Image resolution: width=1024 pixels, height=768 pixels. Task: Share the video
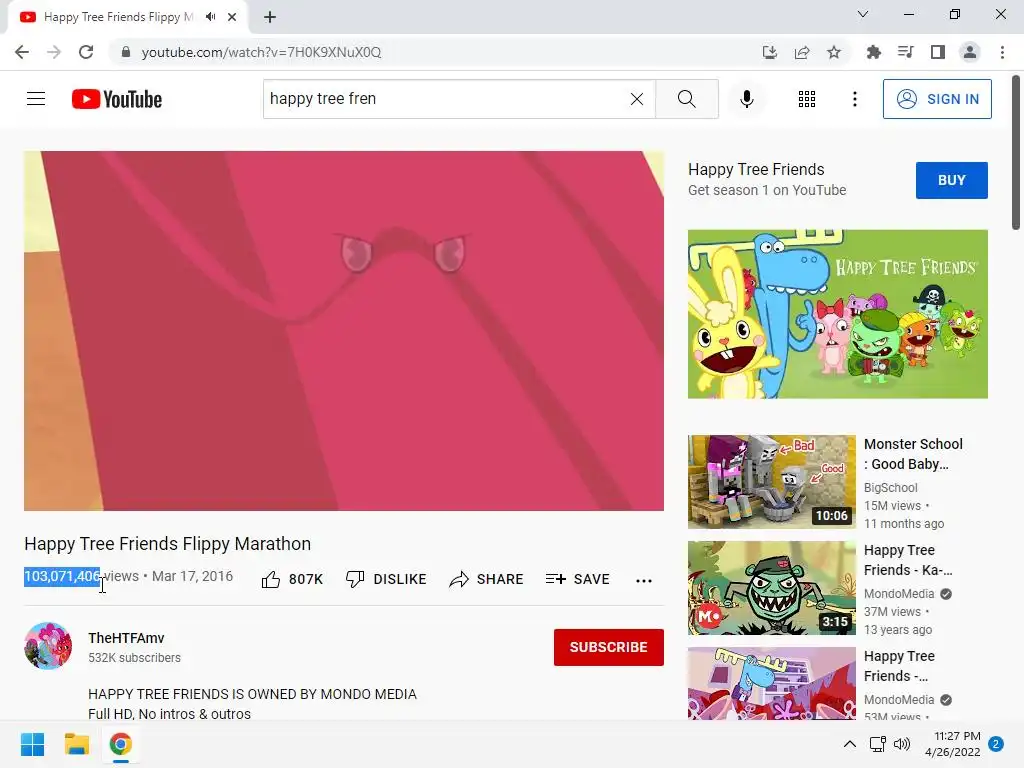point(487,579)
